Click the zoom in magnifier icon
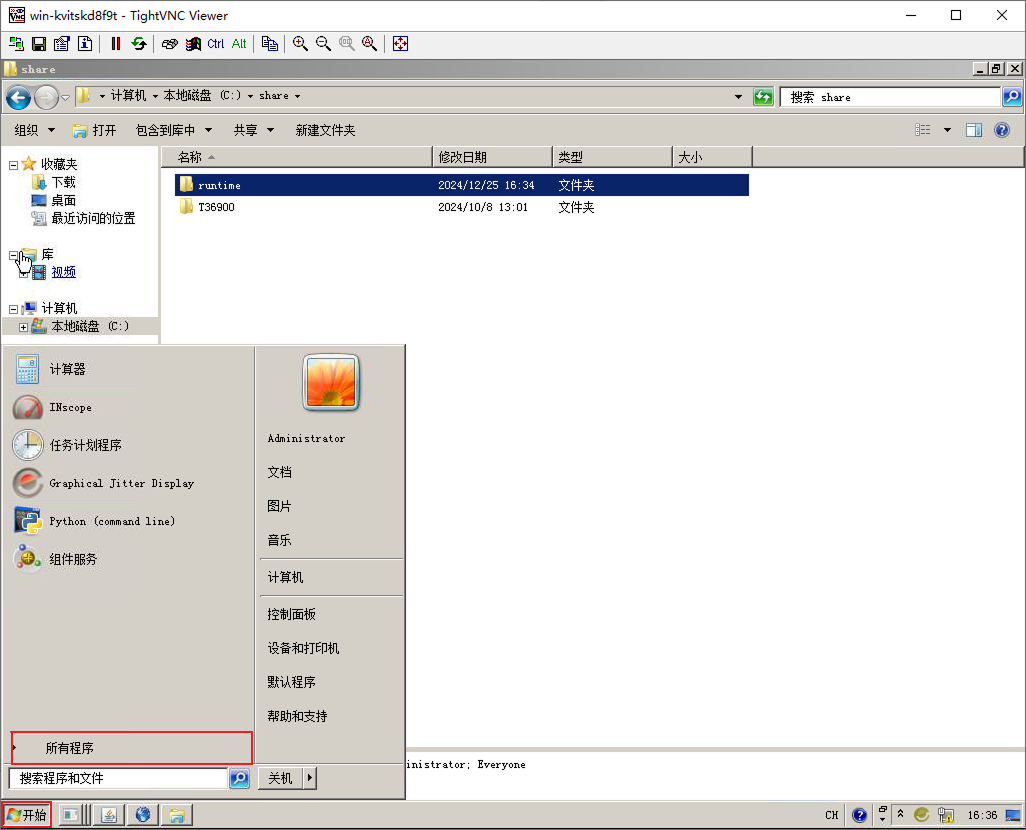 pos(300,44)
